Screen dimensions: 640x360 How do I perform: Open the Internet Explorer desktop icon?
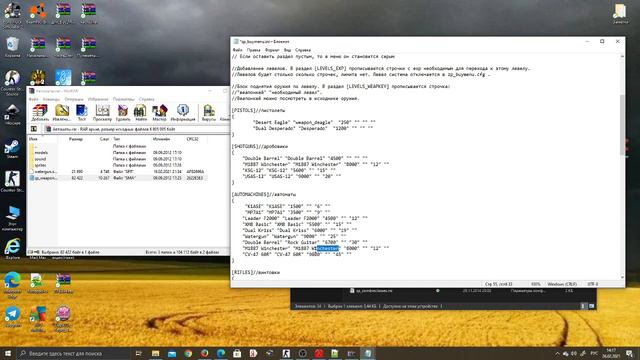point(12,249)
